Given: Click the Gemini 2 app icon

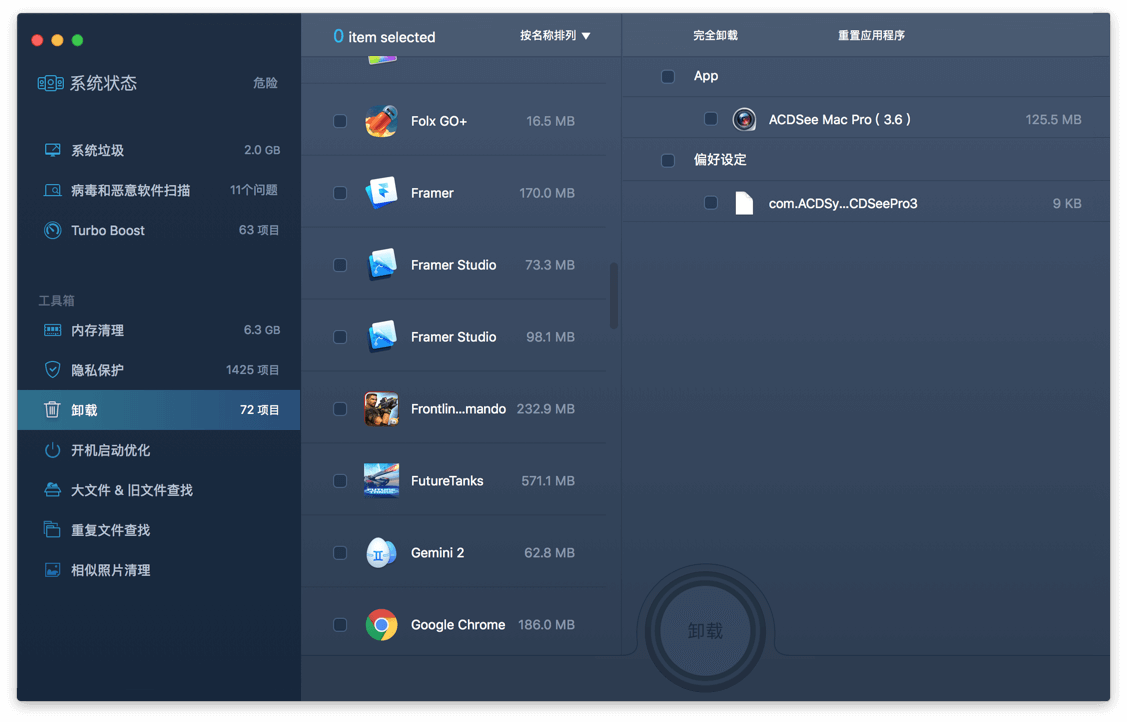Looking at the screenshot, I should pos(381,553).
